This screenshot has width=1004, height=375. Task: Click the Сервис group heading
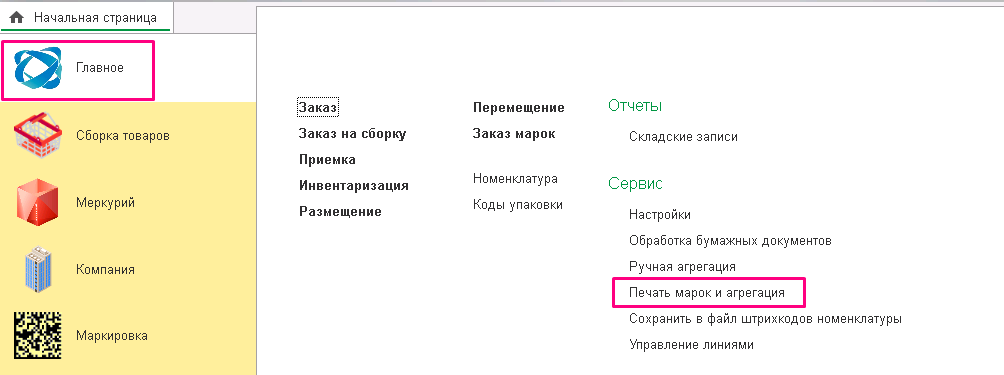(x=635, y=184)
